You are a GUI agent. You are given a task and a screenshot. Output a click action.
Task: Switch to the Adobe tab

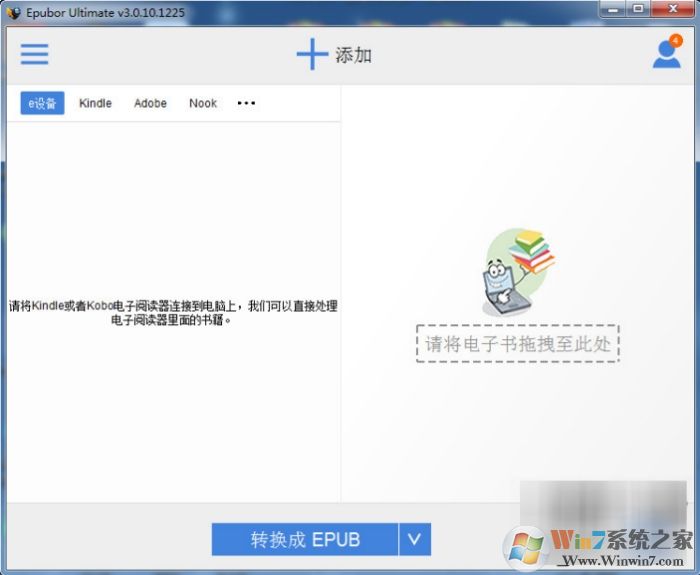(150, 103)
